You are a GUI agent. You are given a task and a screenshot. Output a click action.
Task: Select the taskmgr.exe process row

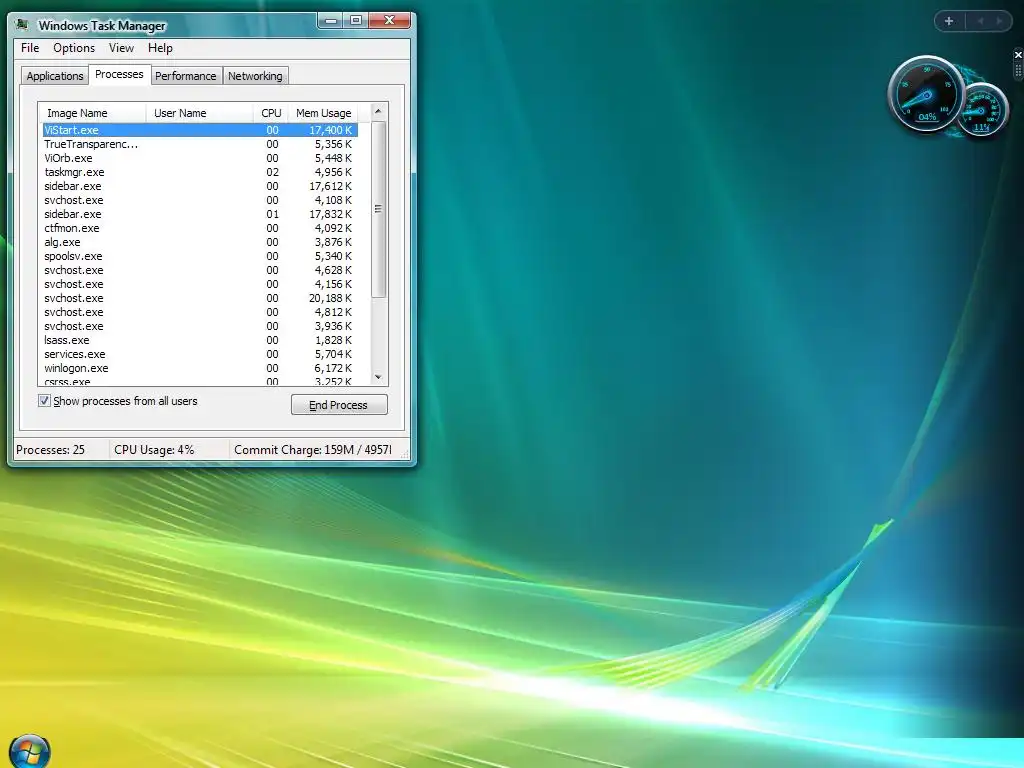pyautogui.click(x=200, y=172)
